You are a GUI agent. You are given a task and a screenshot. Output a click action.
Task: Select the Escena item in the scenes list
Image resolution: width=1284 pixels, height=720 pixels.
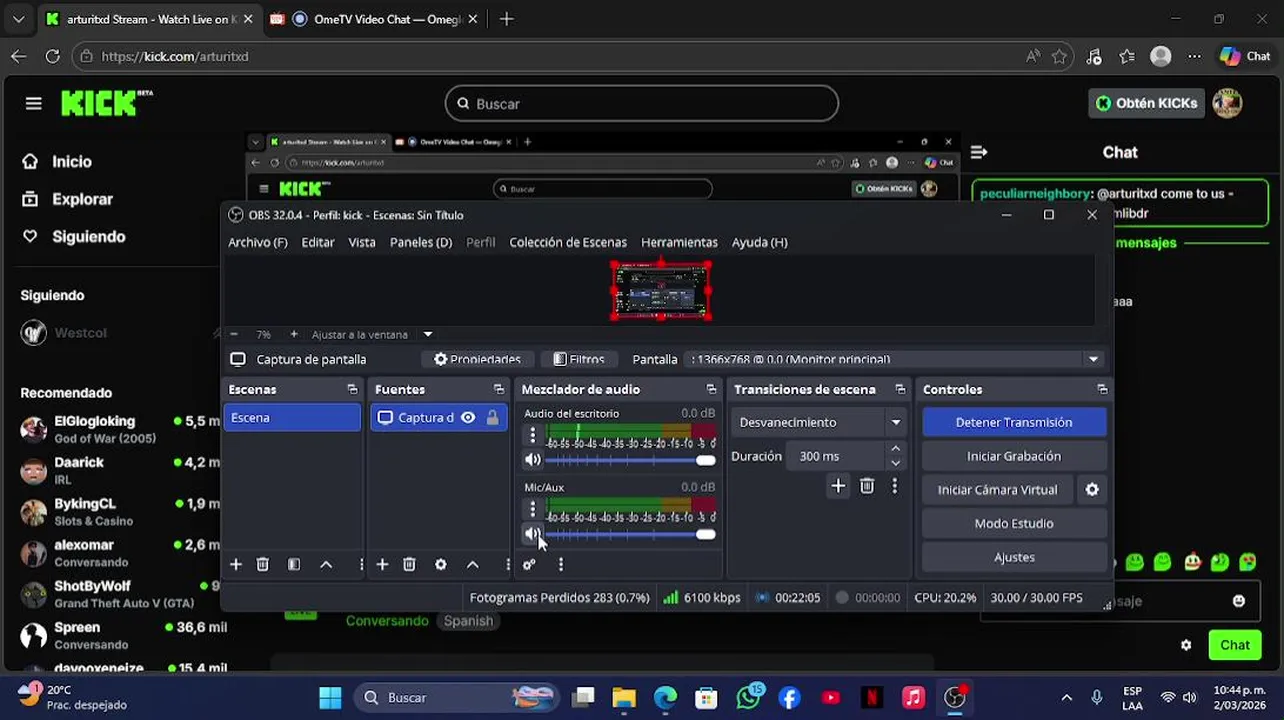(x=292, y=418)
